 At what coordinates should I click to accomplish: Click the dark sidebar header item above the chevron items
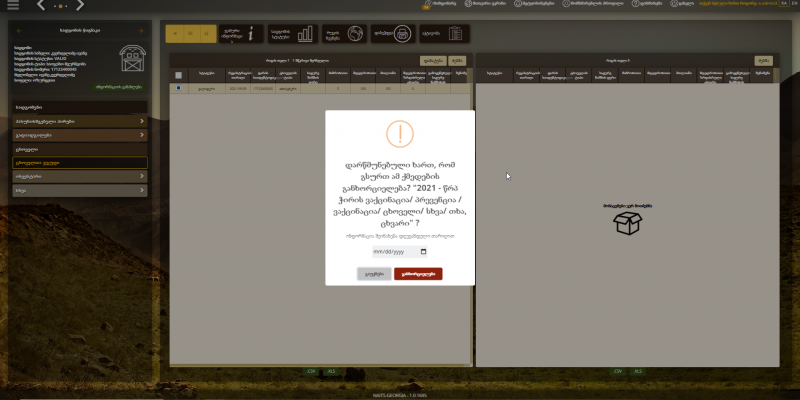click(80, 107)
